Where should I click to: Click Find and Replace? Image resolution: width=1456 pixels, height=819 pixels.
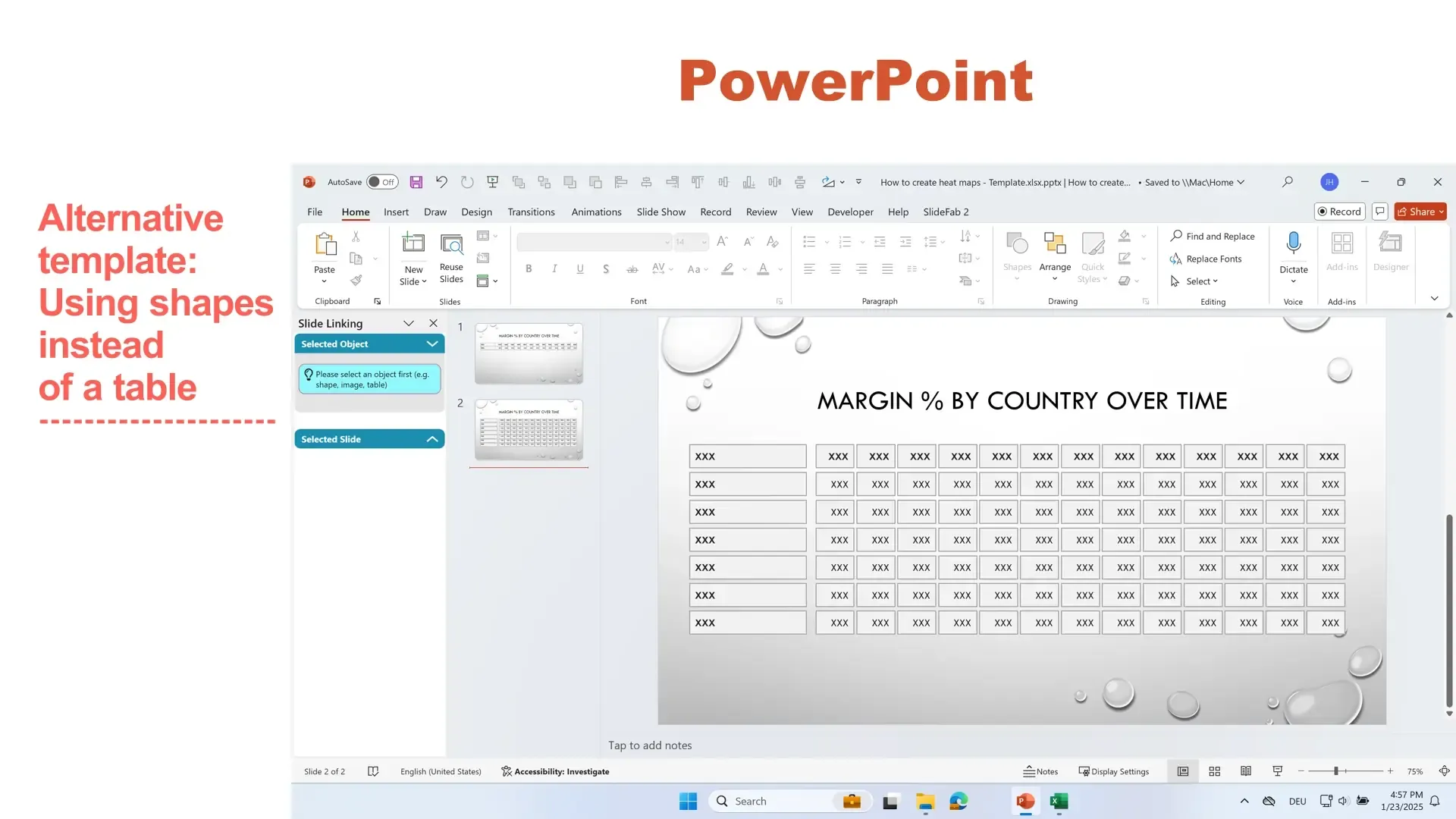click(x=1213, y=237)
